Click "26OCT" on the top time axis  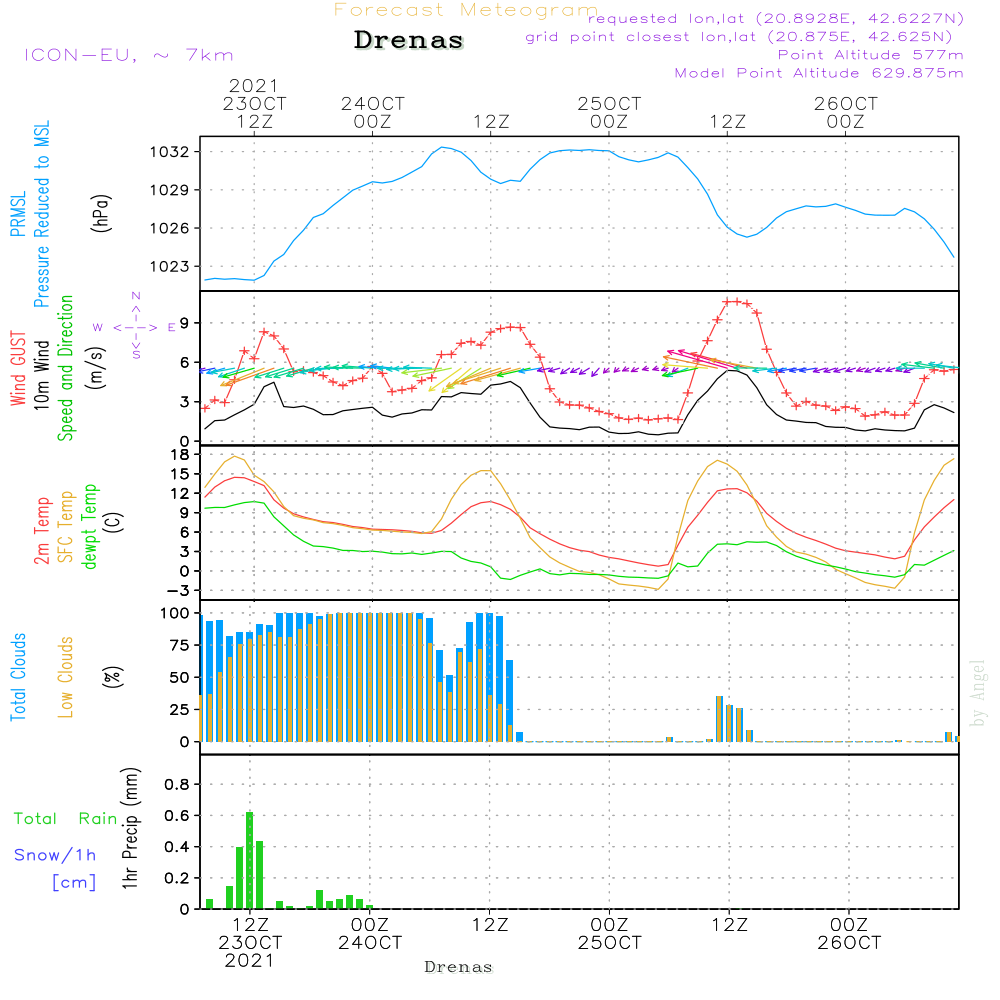[x=846, y=103]
